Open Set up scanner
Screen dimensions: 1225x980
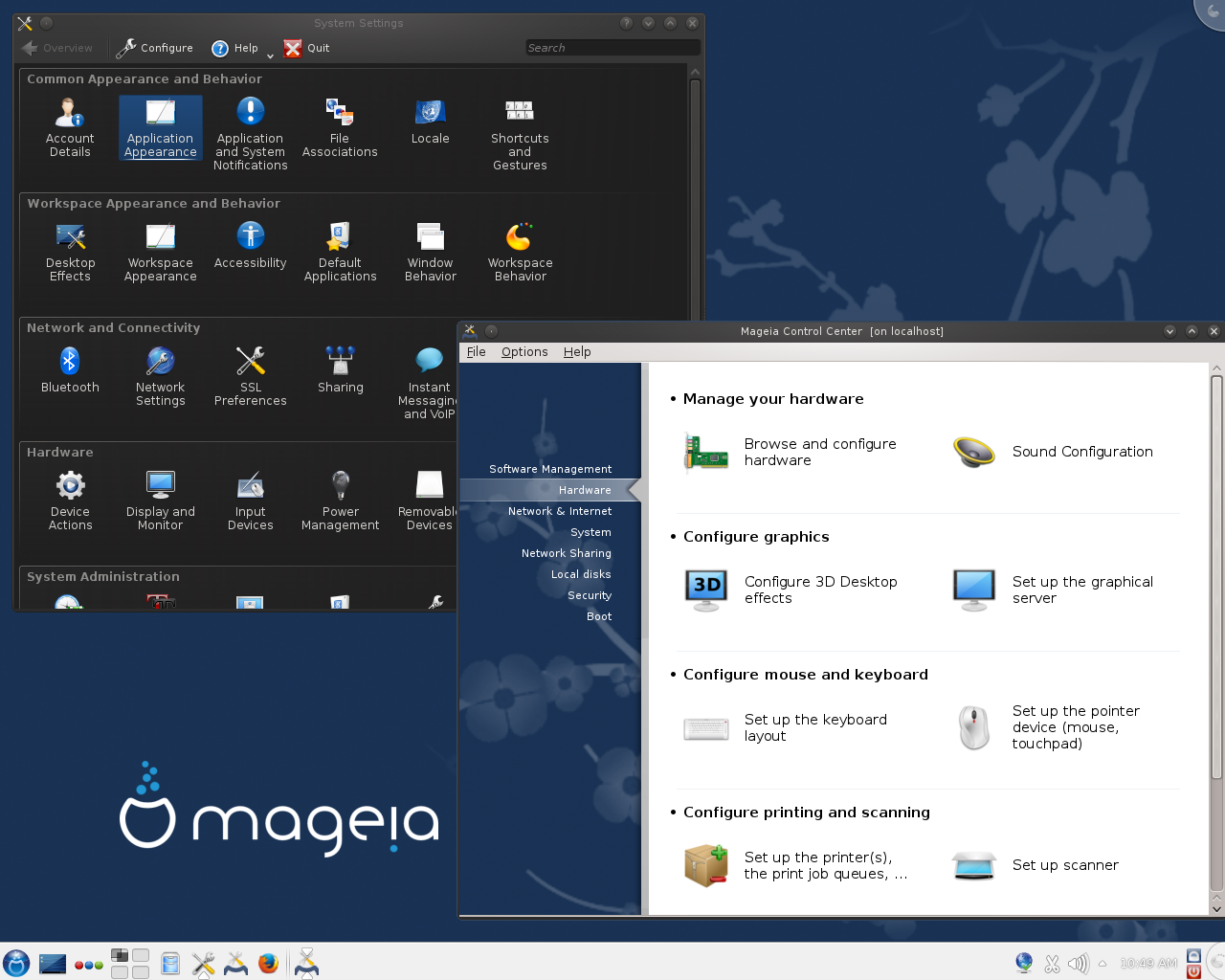pos(1036,865)
